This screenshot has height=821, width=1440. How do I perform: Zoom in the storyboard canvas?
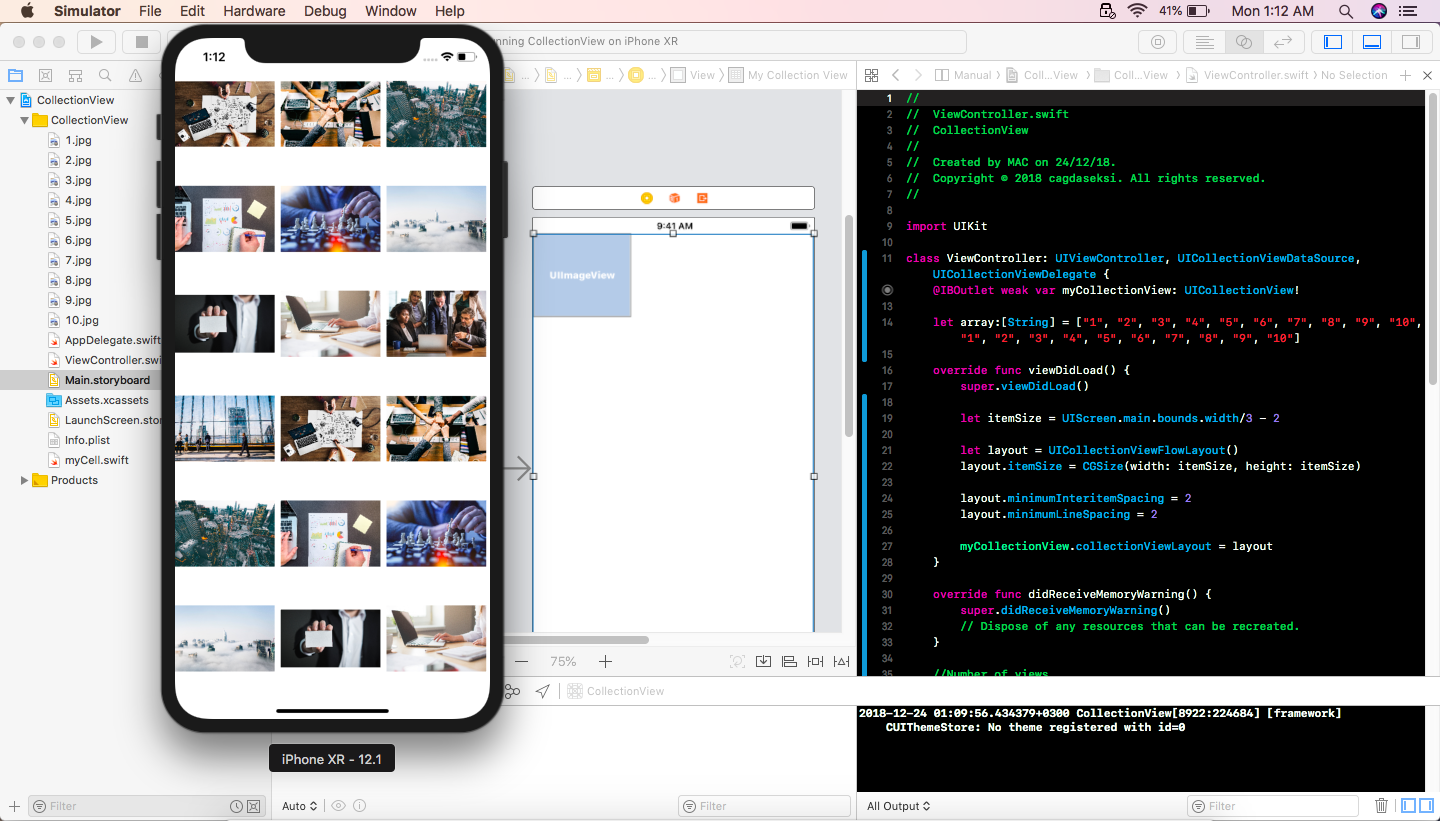[x=605, y=661]
